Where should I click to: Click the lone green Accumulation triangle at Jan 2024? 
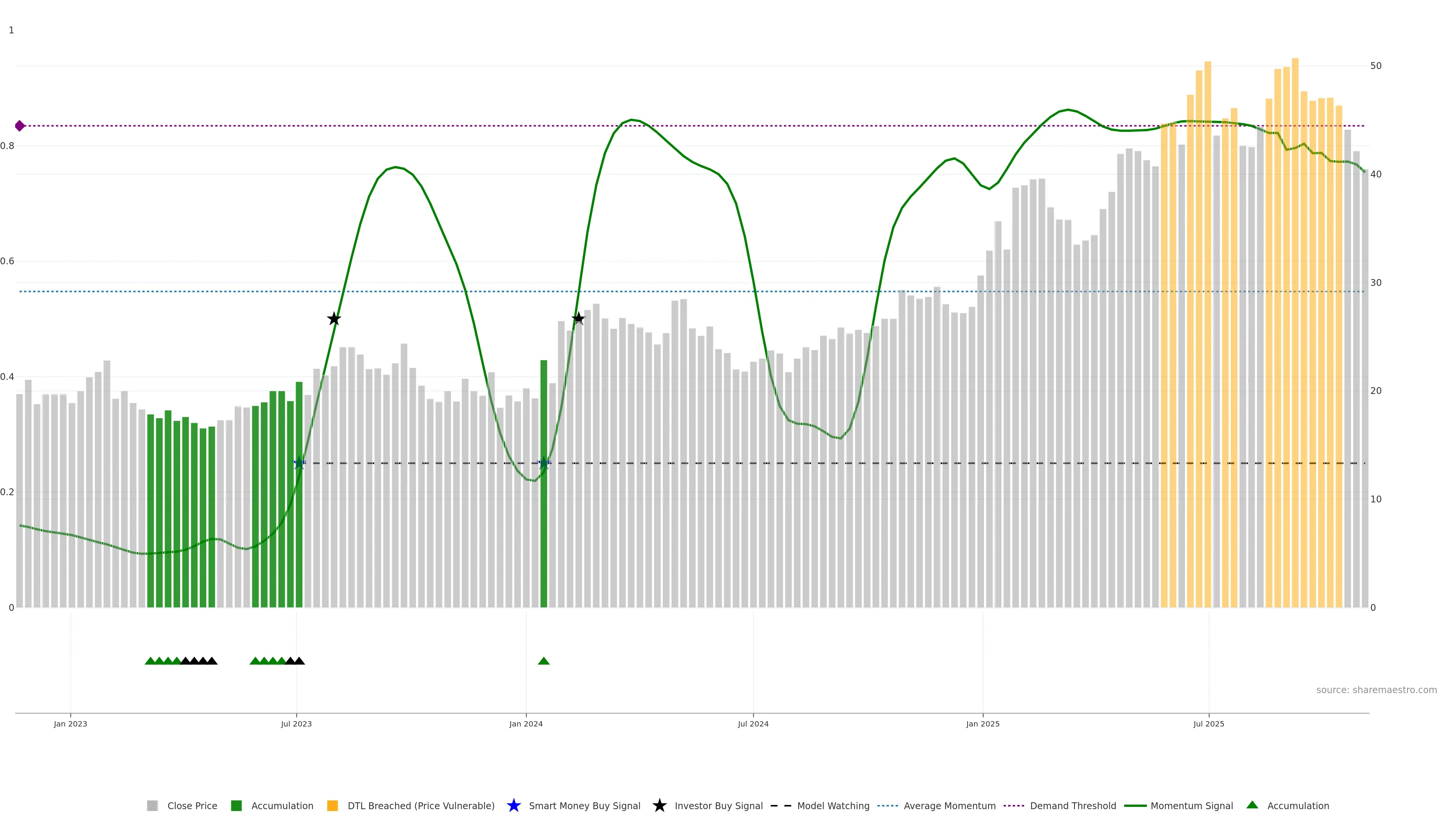coord(544,661)
